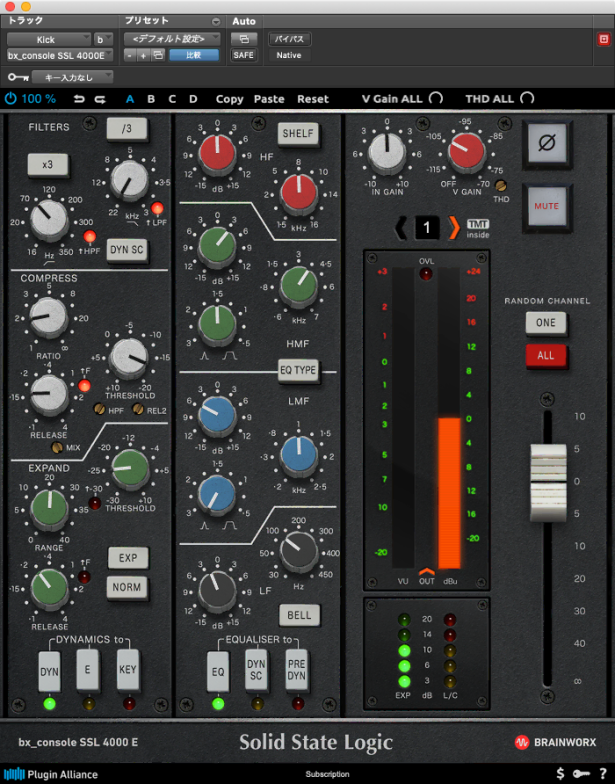Image resolution: width=615 pixels, height=784 pixels.
Task: Click Paste in the toolbar
Action: pyautogui.click(x=269, y=99)
